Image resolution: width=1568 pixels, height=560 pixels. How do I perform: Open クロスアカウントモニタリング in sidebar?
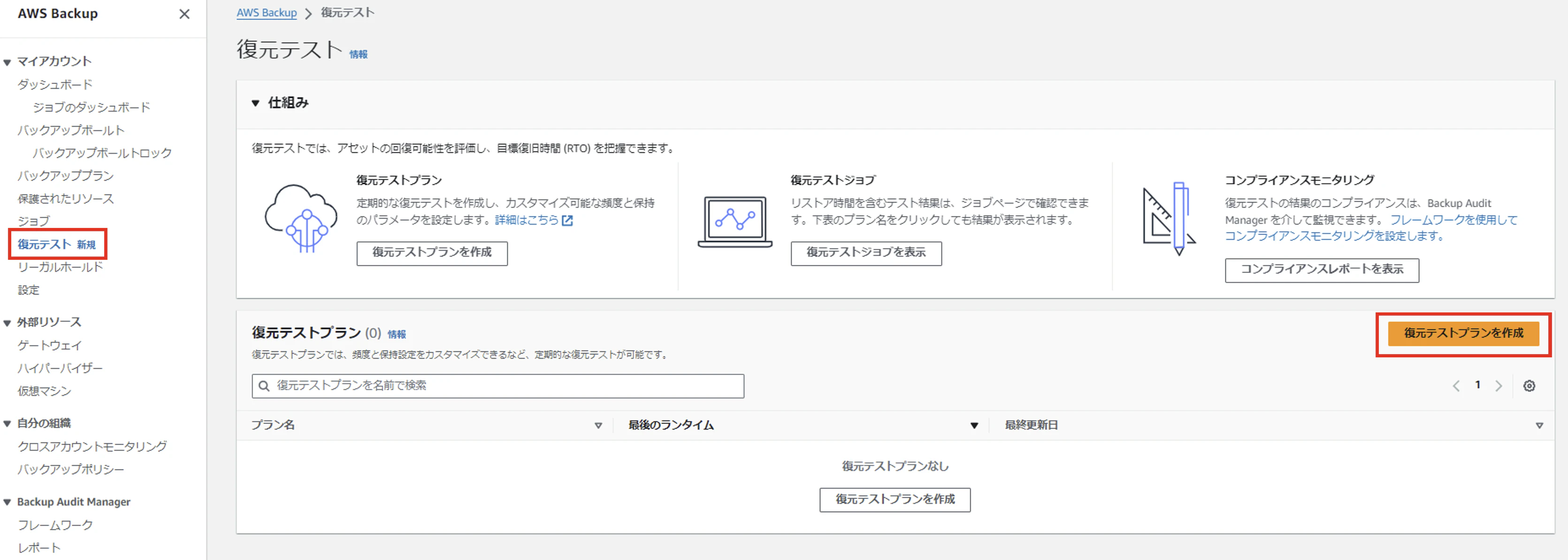click(92, 446)
